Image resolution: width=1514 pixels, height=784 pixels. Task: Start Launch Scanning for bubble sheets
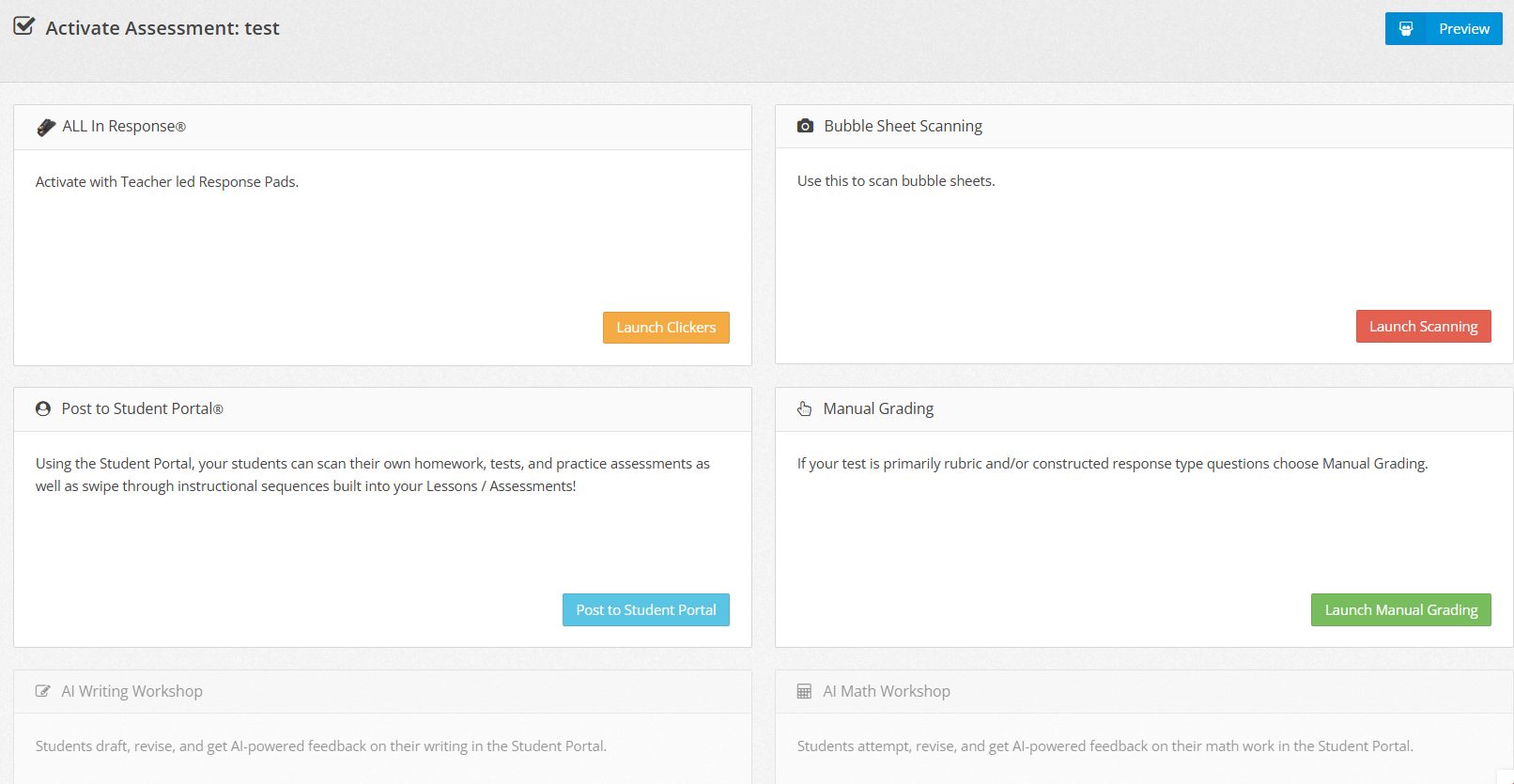click(1423, 327)
